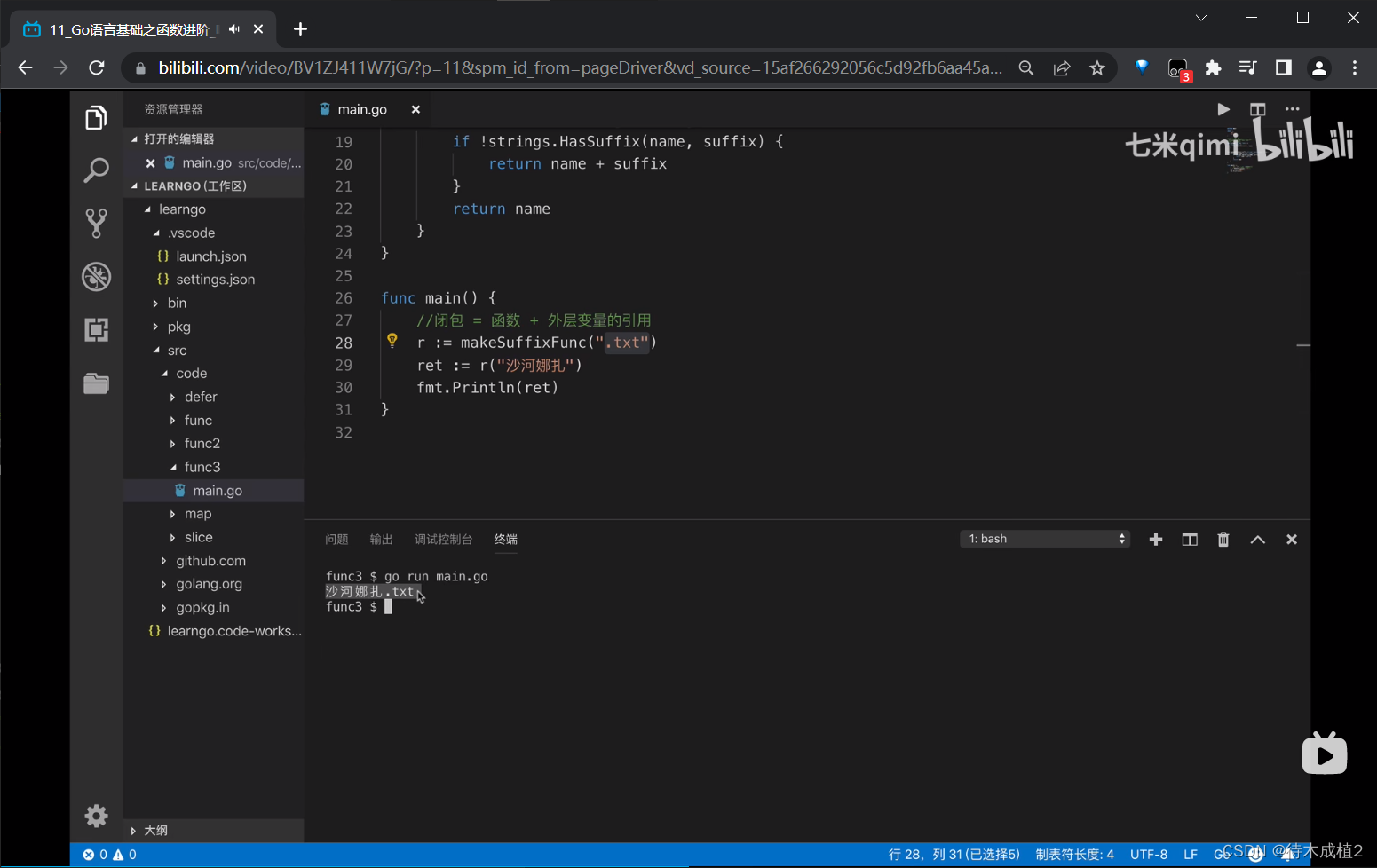The image size is (1377, 868).
Task: Switch to the Debug Console panel tab
Action: [x=443, y=540]
